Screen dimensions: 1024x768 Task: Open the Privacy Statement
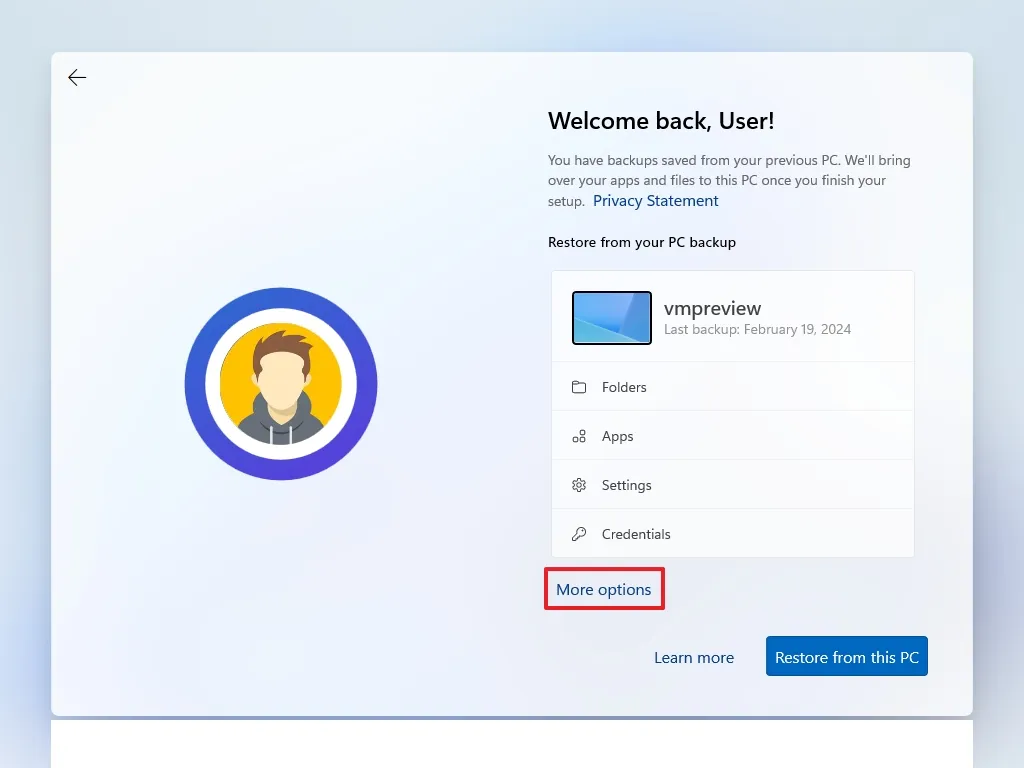[x=655, y=200]
